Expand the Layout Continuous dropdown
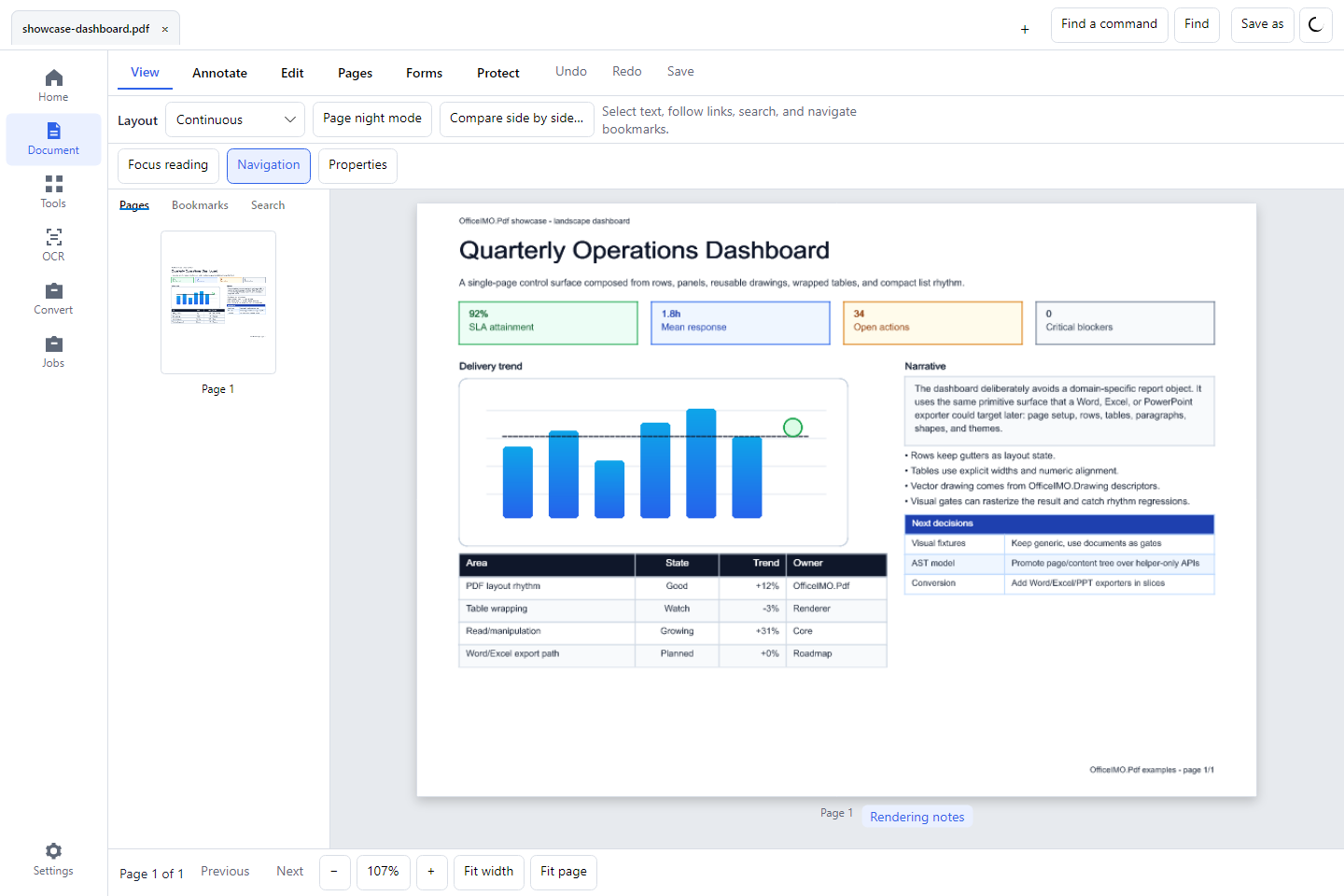This screenshot has width=1344, height=896. tap(235, 119)
